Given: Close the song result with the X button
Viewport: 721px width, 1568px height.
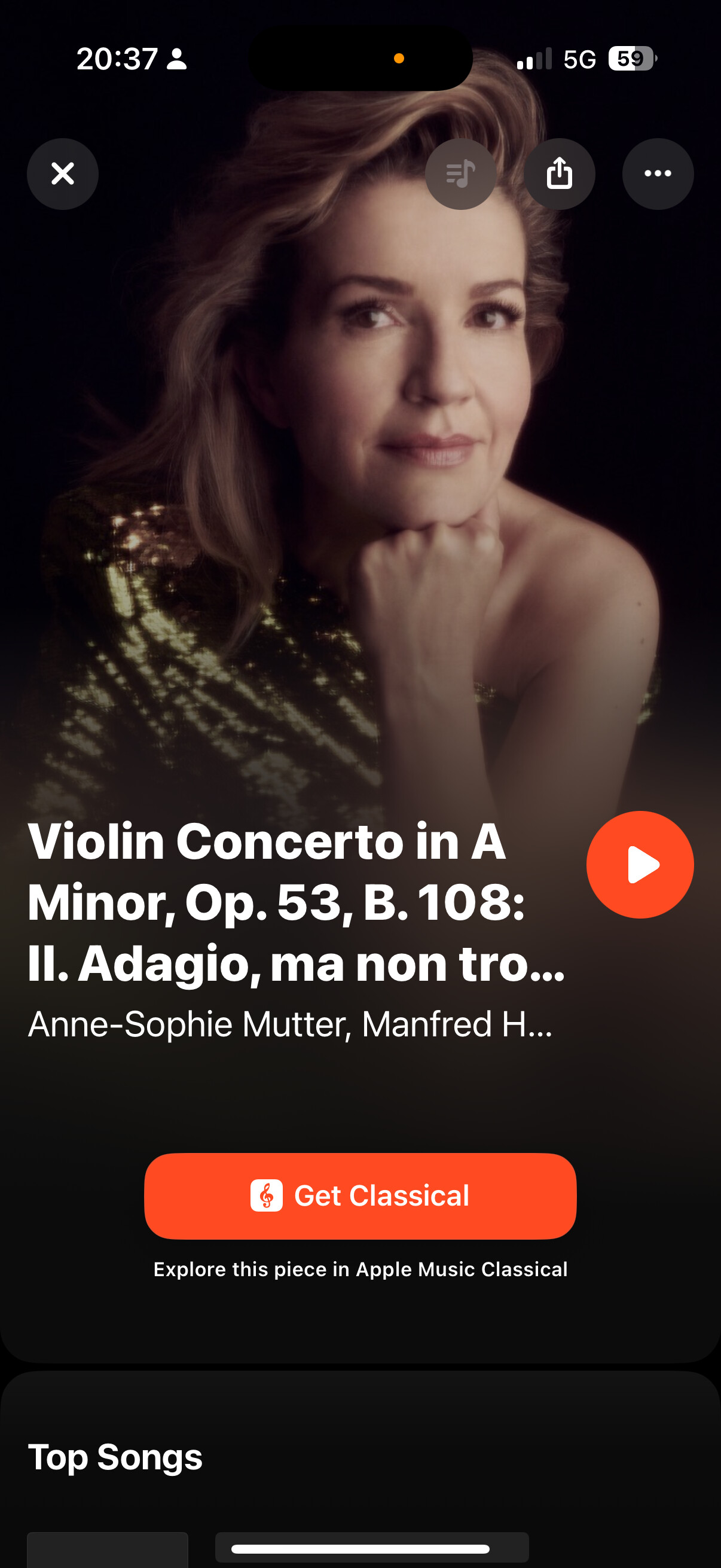Looking at the screenshot, I should click(x=63, y=174).
